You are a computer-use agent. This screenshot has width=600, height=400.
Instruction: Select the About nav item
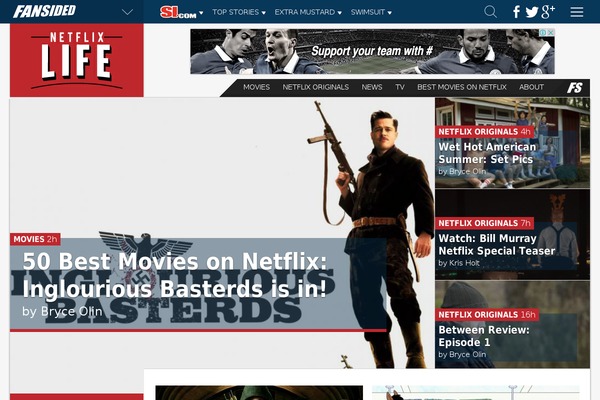tap(532, 87)
